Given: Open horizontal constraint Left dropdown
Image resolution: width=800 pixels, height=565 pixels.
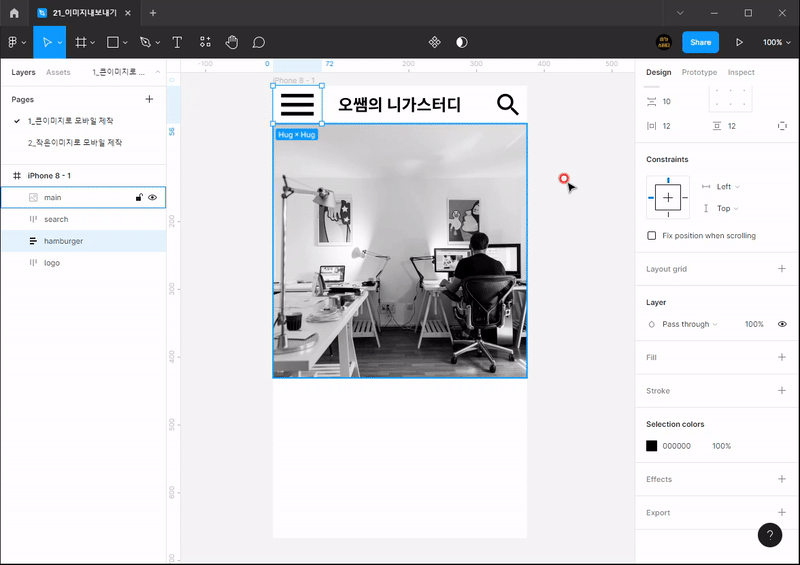Looking at the screenshot, I should coord(728,187).
